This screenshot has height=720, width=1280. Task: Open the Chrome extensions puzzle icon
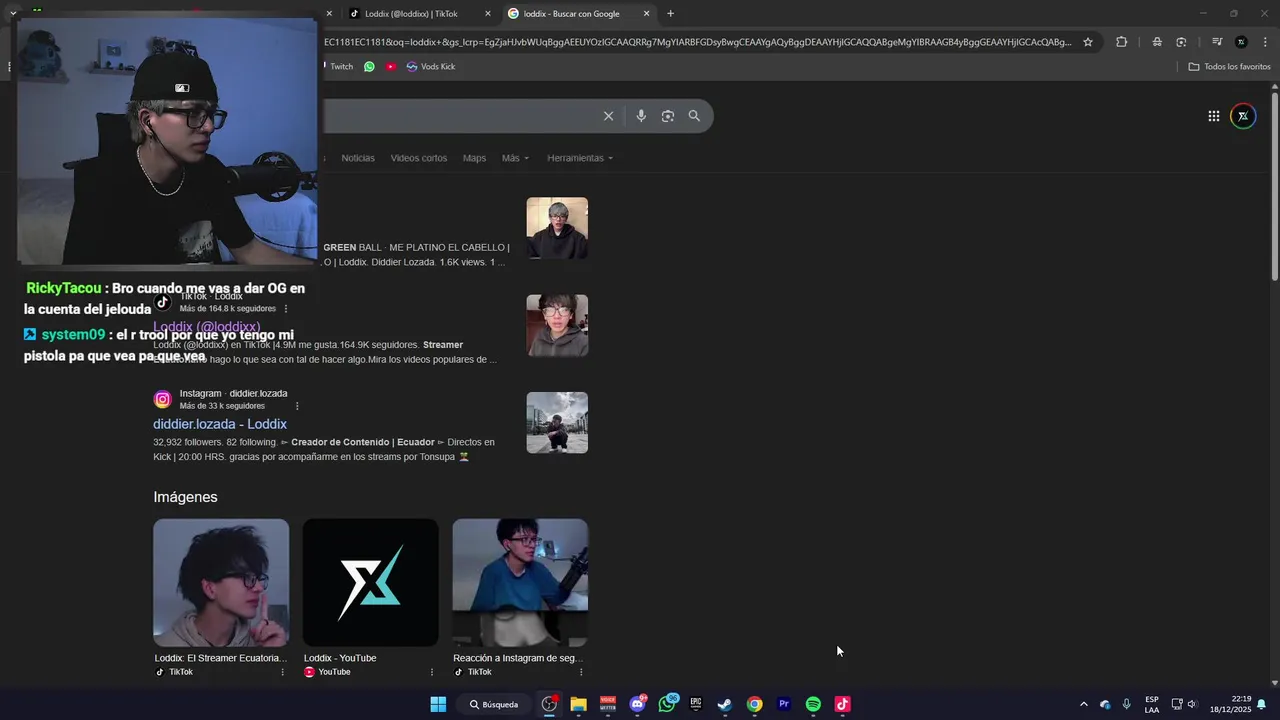coord(1121,42)
